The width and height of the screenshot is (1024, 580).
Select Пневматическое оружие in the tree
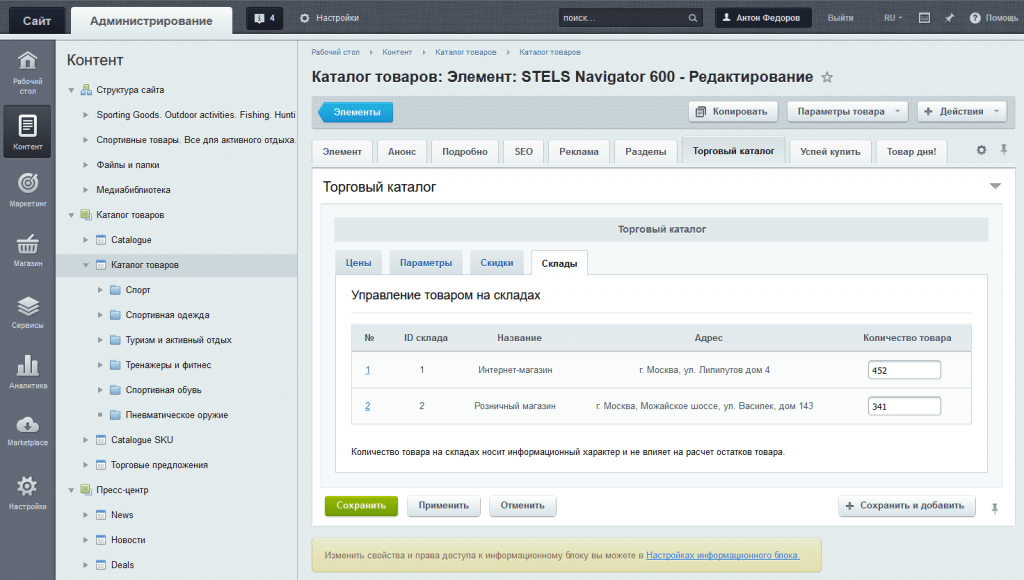coord(176,415)
